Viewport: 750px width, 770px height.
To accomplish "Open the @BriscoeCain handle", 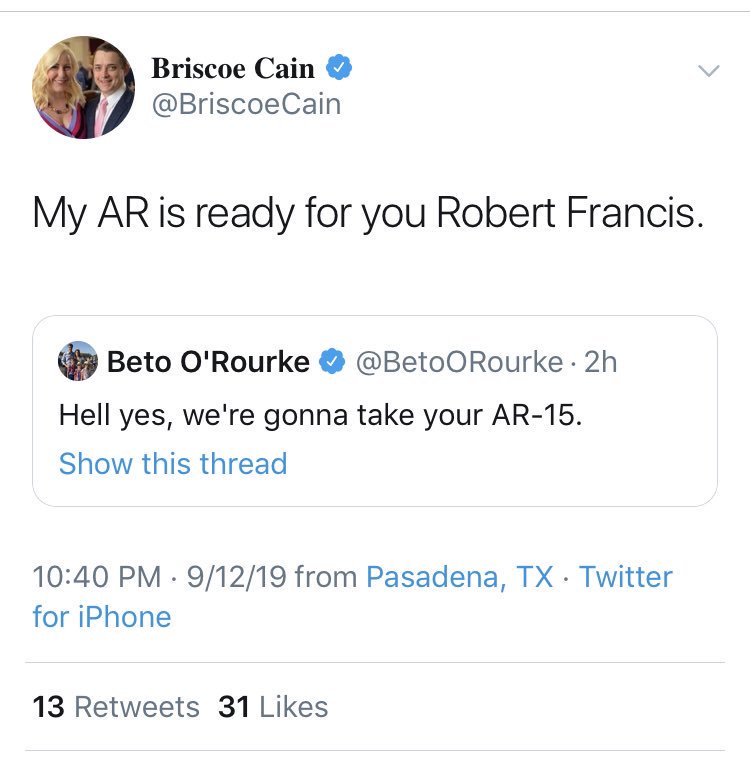I will (x=246, y=104).
